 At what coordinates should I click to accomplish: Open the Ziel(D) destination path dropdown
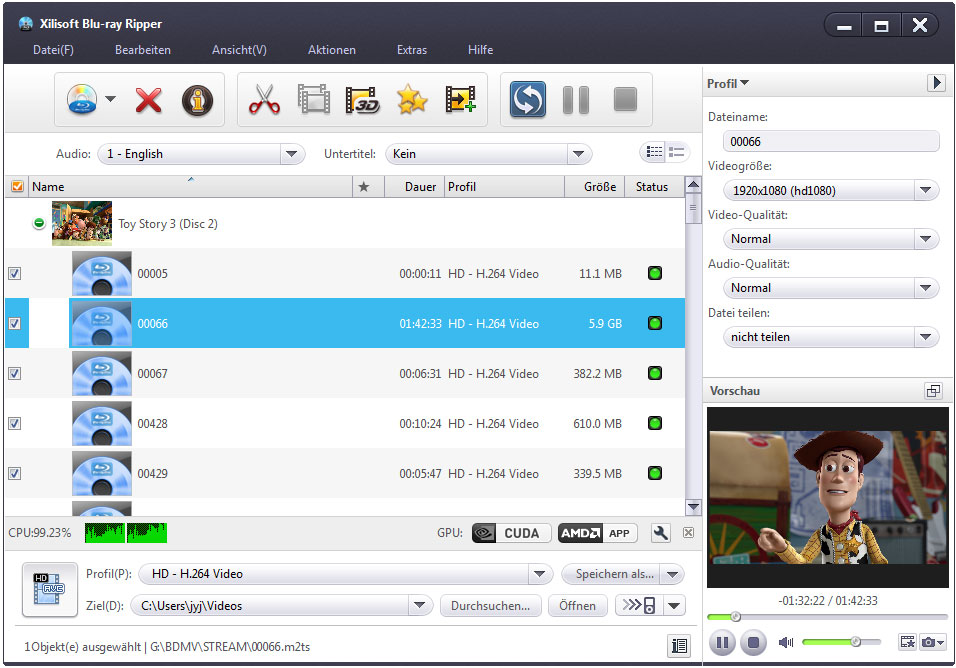tap(282, 605)
